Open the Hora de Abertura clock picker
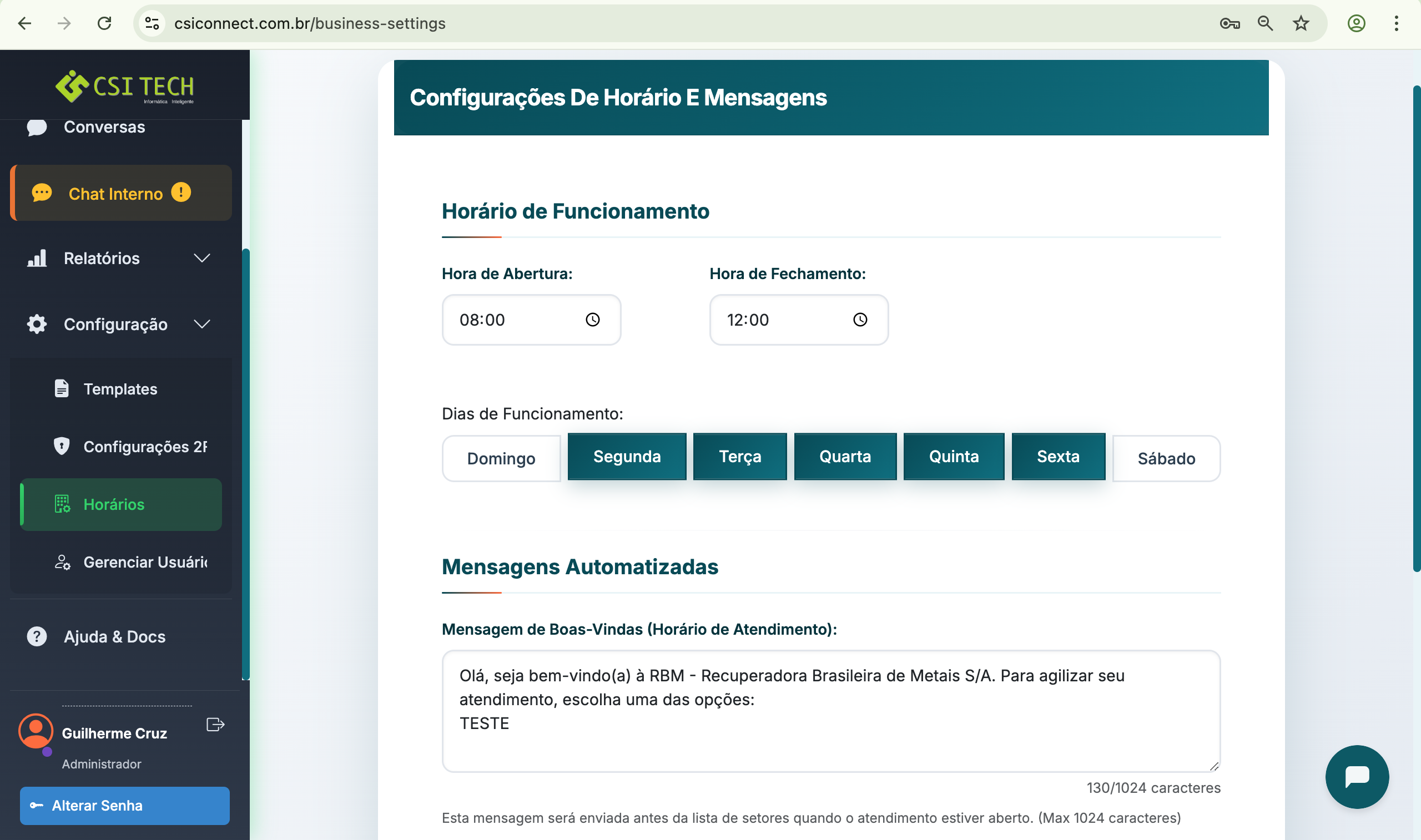Viewport: 1421px width, 840px height. coord(592,320)
